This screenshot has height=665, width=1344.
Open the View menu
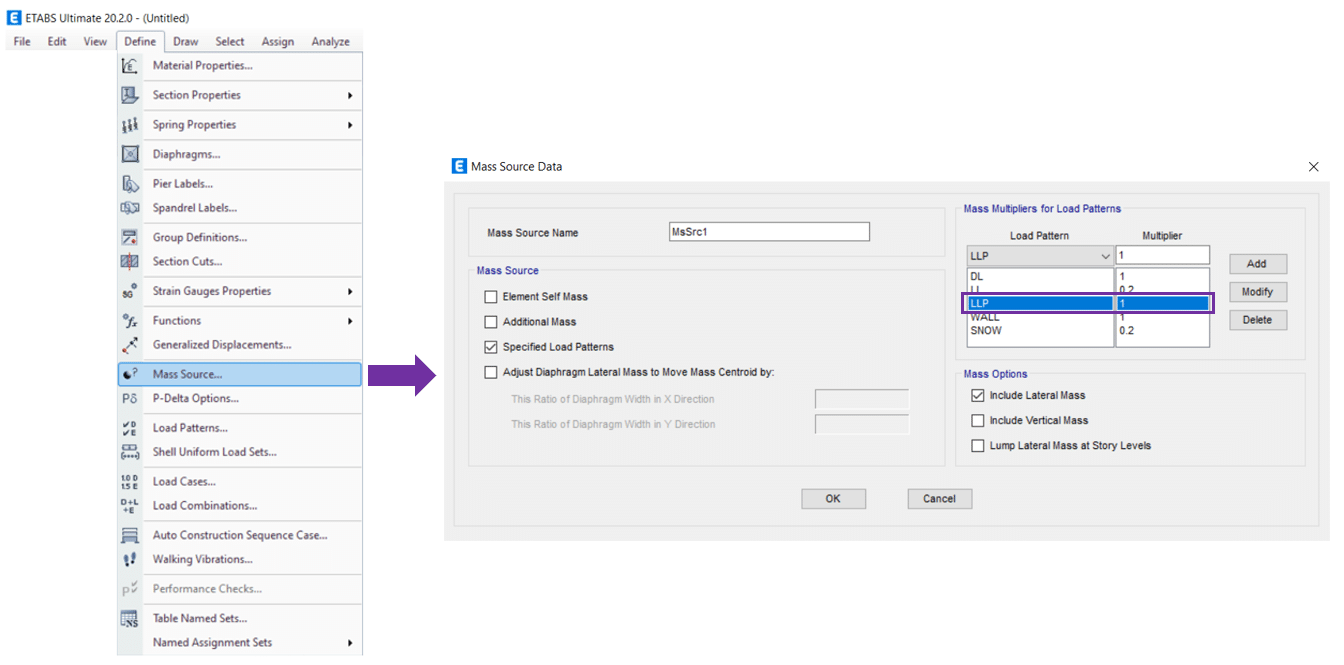pyautogui.click(x=95, y=41)
